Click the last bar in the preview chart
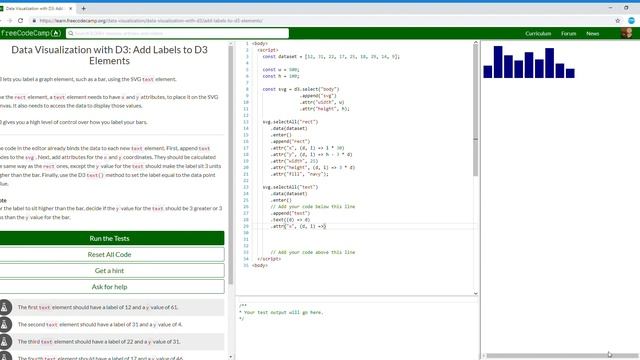Image resolution: width=640 pixels, height=360 pixels. pyautogui.click(x=570, y=73)
